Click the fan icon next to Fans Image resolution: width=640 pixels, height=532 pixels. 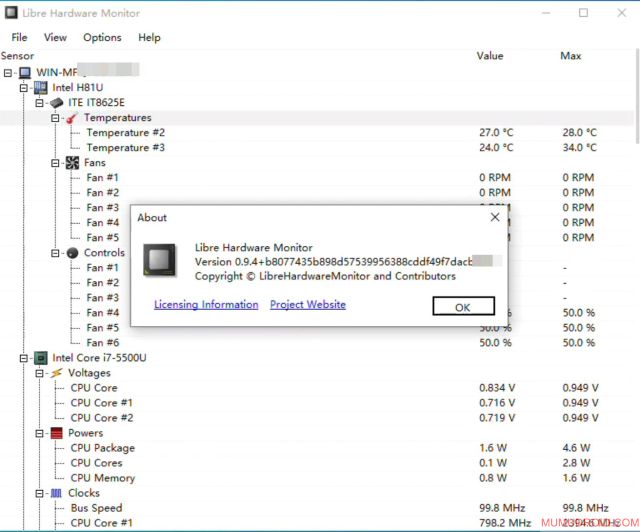pyautogui.click(x=72, y=162)
